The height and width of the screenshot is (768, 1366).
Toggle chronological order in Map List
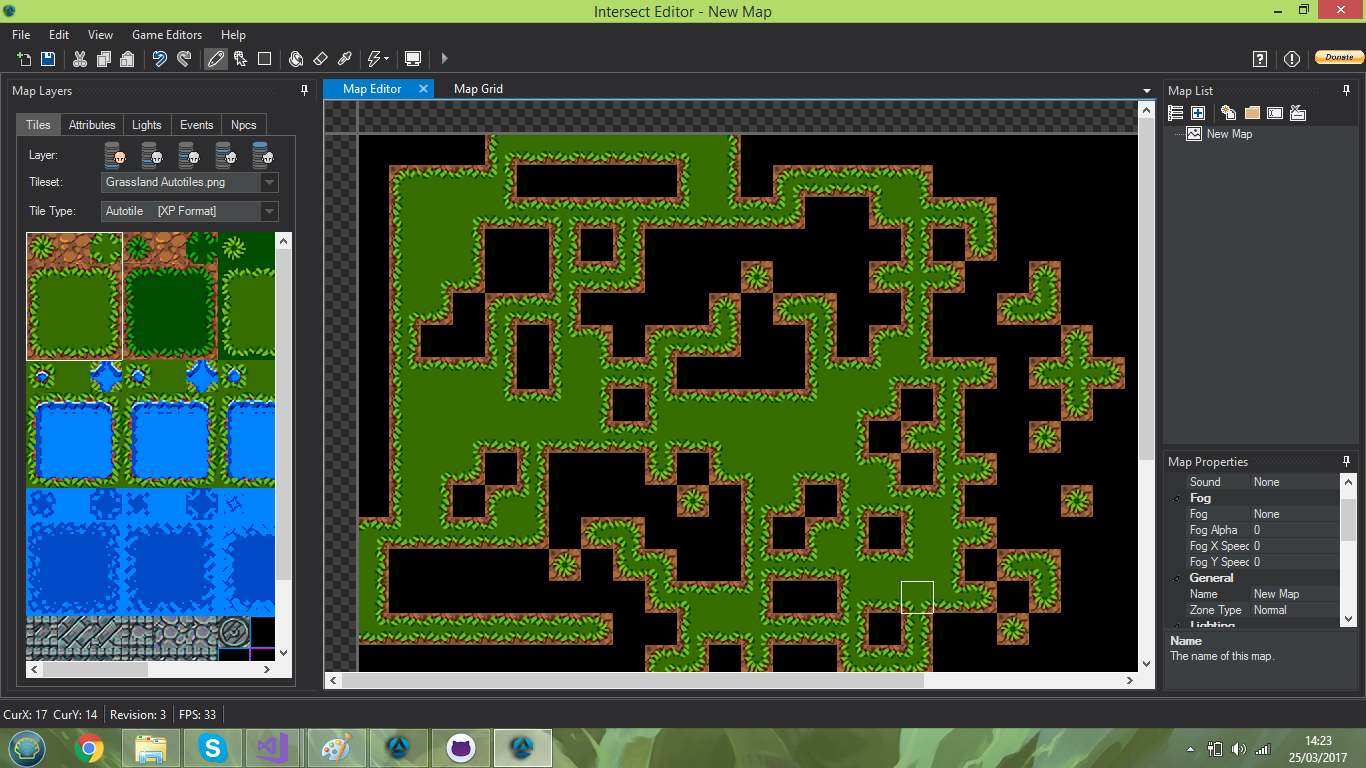click(x=1176, y=113)
